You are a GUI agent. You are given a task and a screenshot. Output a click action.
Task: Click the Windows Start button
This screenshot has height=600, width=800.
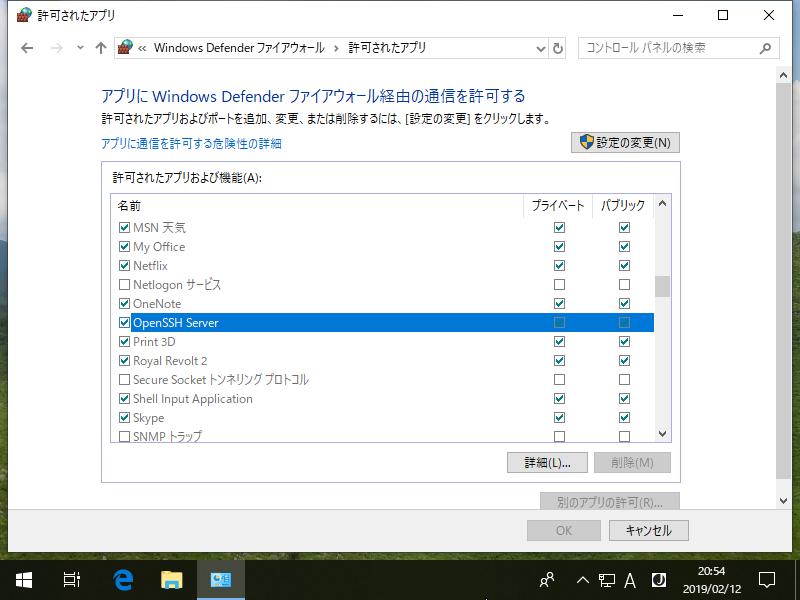(x=22, y=579)
